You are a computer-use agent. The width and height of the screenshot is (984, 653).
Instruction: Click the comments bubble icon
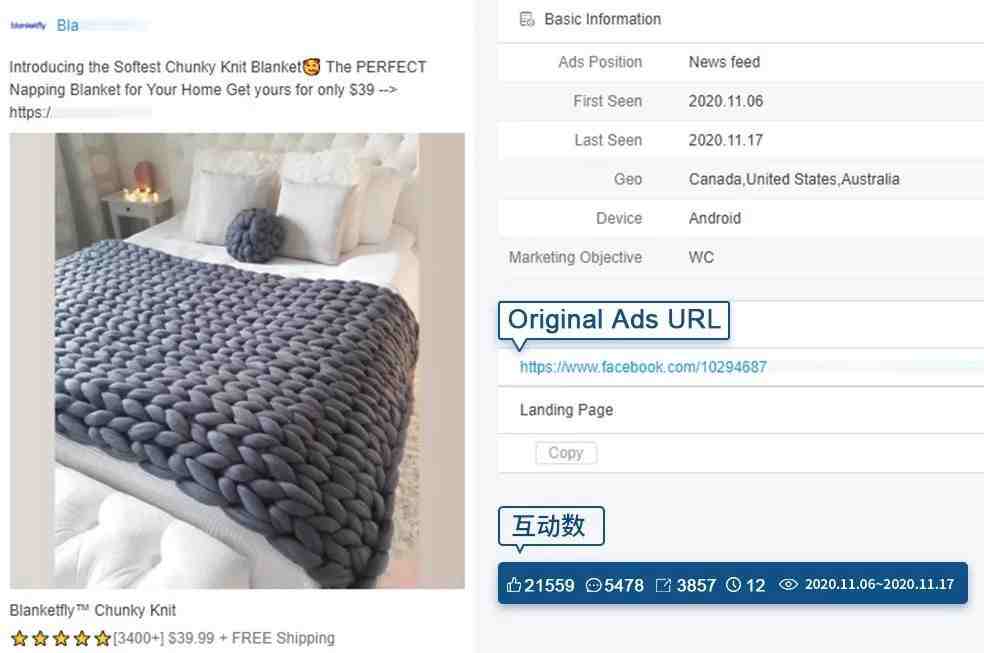tap(592, 585)
